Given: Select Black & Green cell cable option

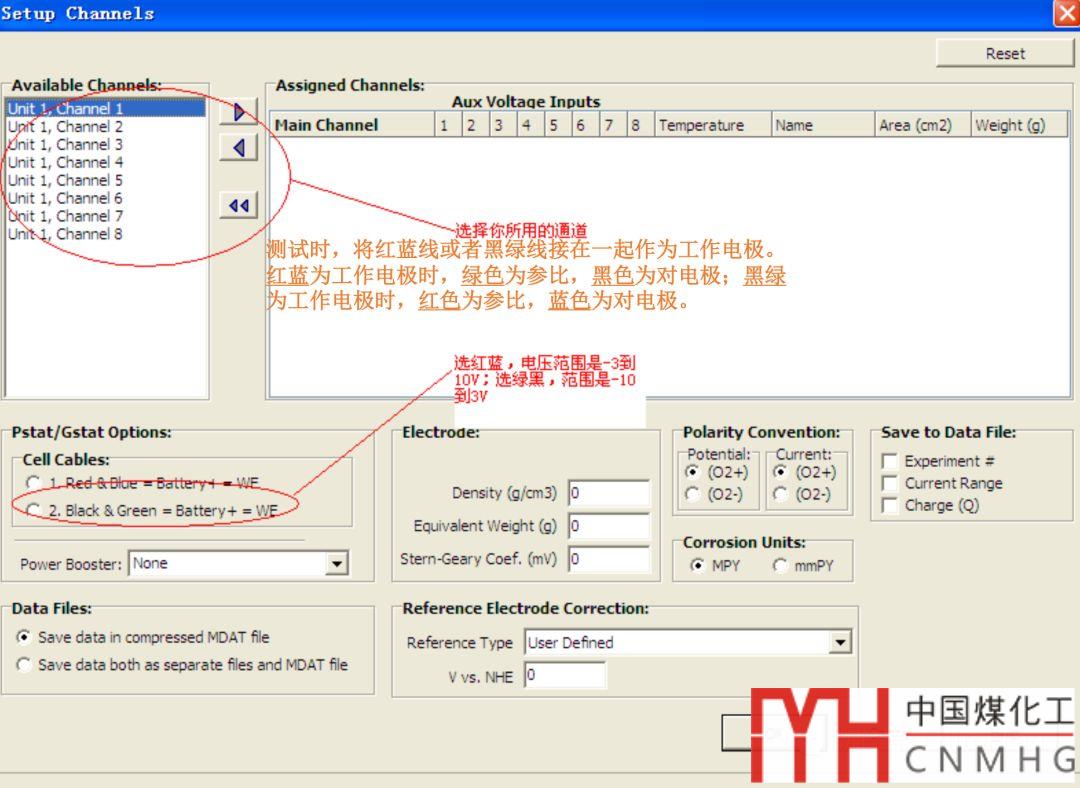Looking at the screenshot, I should [x=34, y=511].
